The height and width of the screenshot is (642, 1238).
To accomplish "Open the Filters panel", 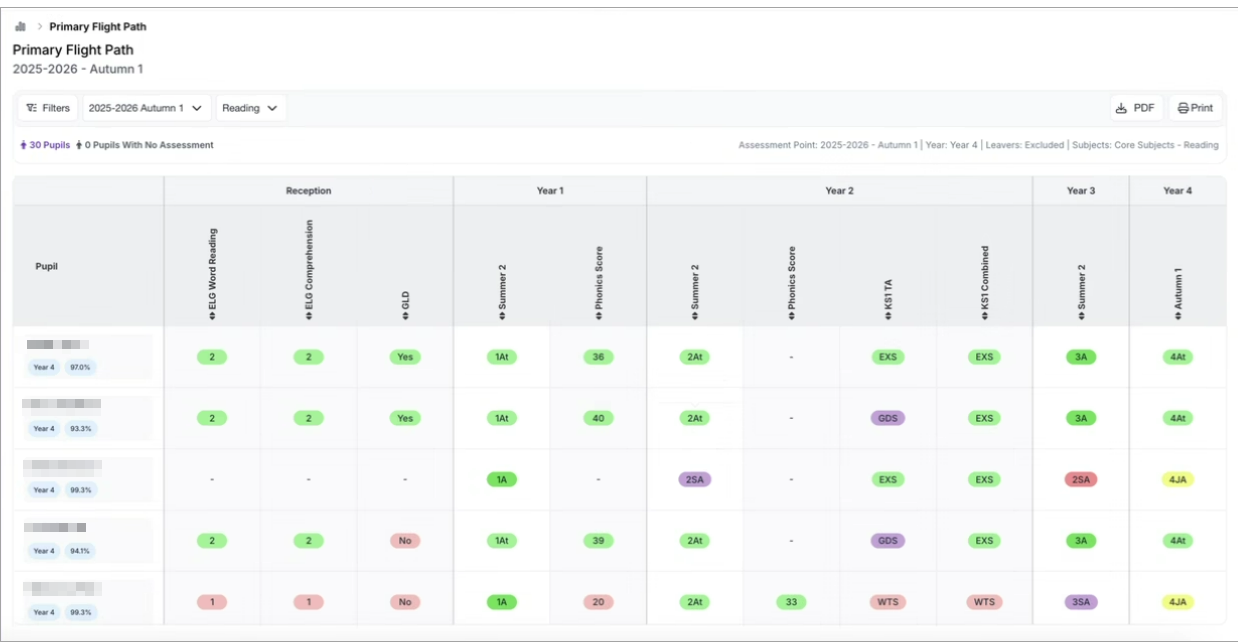I will (x=48, y=108).
